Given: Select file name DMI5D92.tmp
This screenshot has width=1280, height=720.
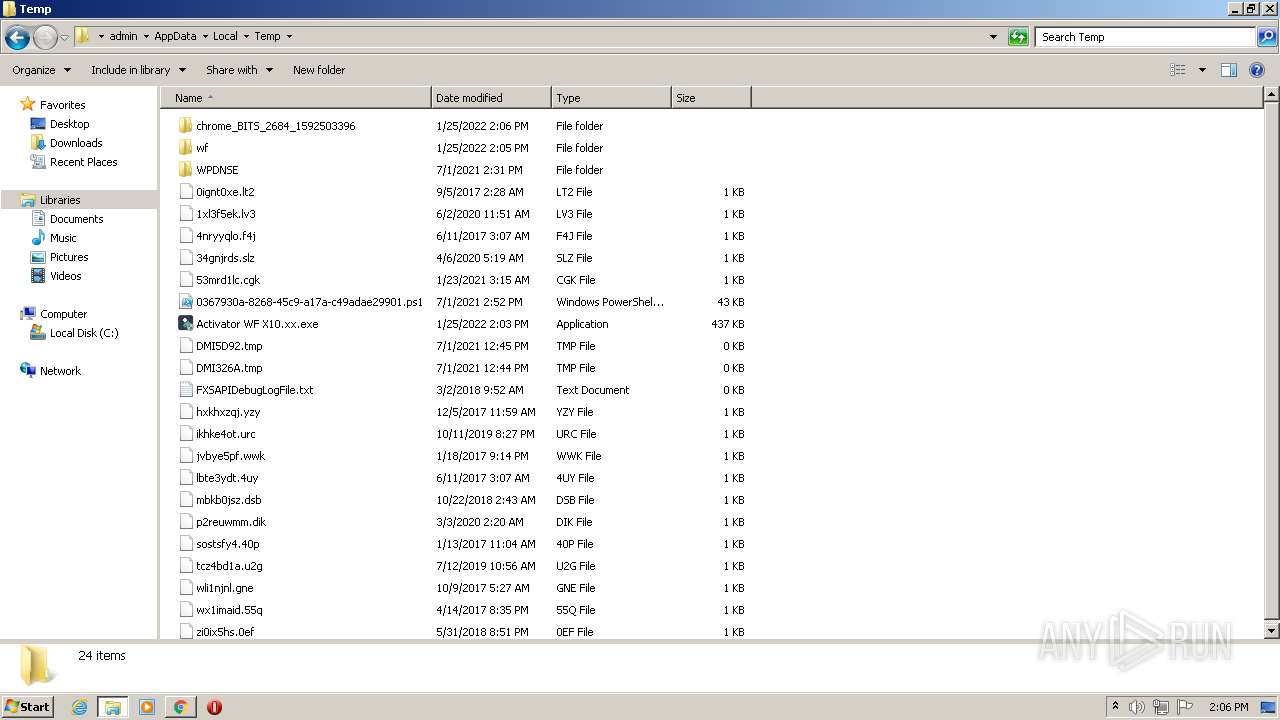Looking at the screenshot, I should tap(229, 346).
